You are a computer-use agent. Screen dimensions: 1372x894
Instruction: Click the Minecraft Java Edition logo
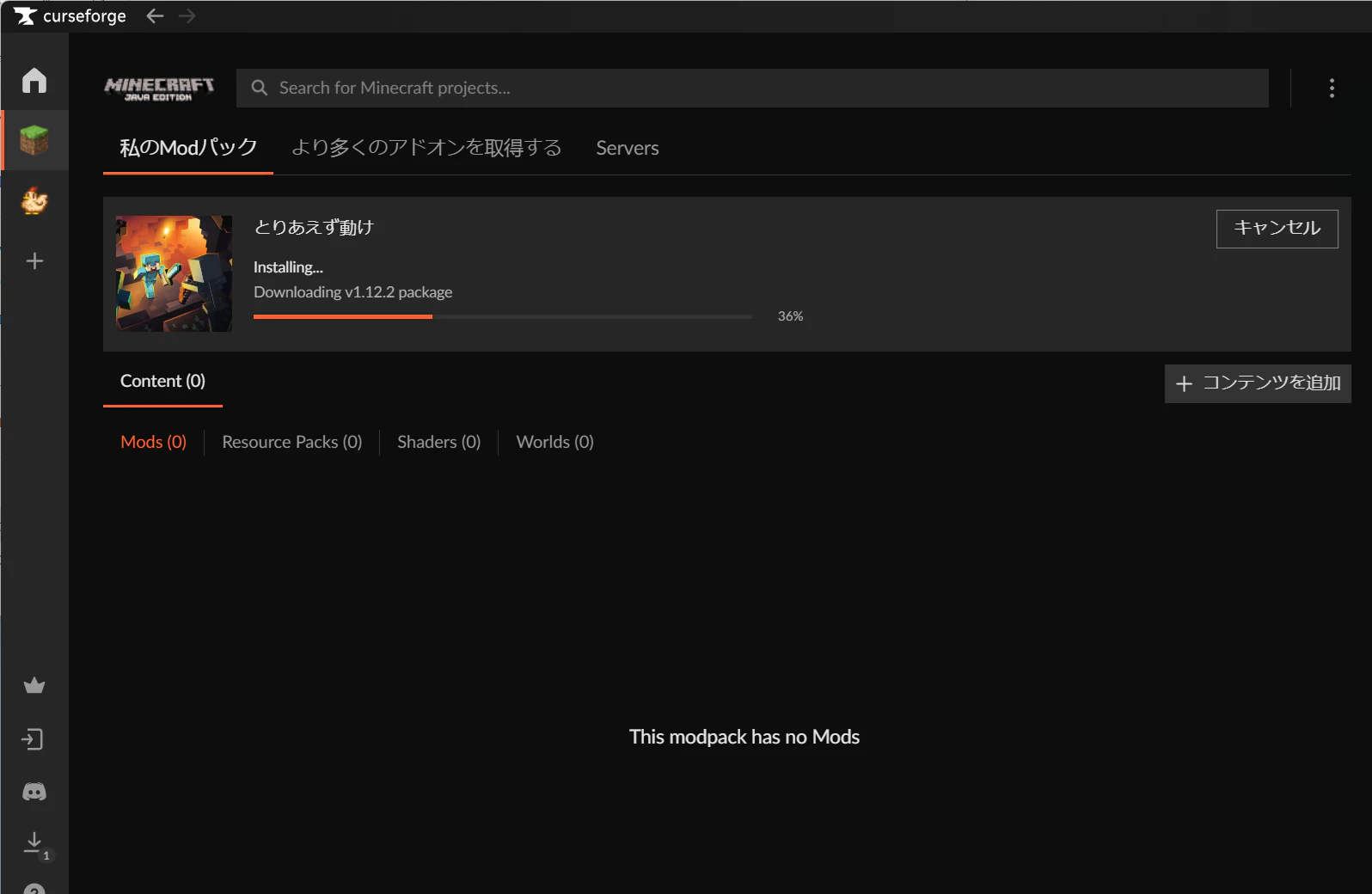click(159, 89)
